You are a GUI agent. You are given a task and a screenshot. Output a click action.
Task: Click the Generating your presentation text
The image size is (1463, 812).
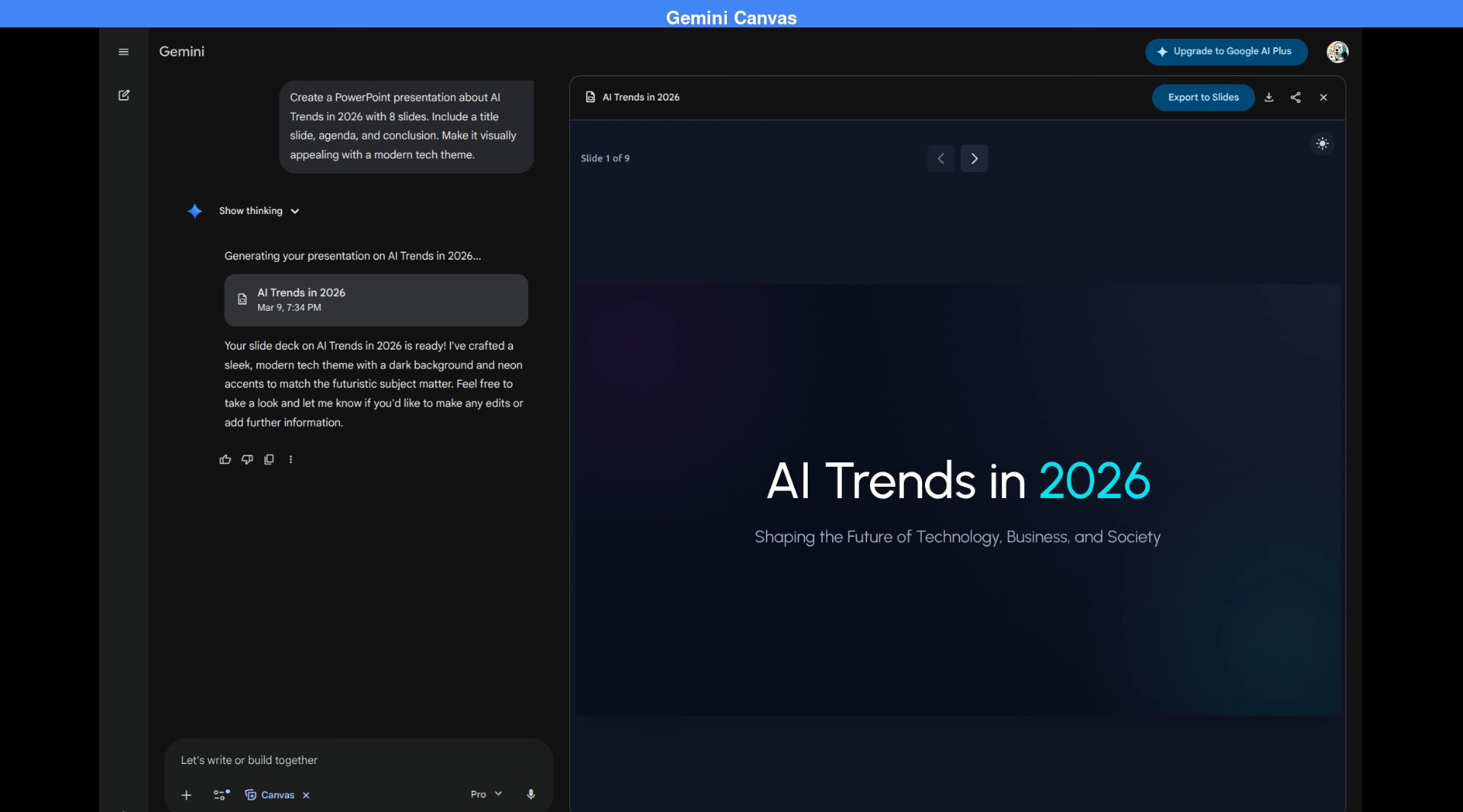353,256
